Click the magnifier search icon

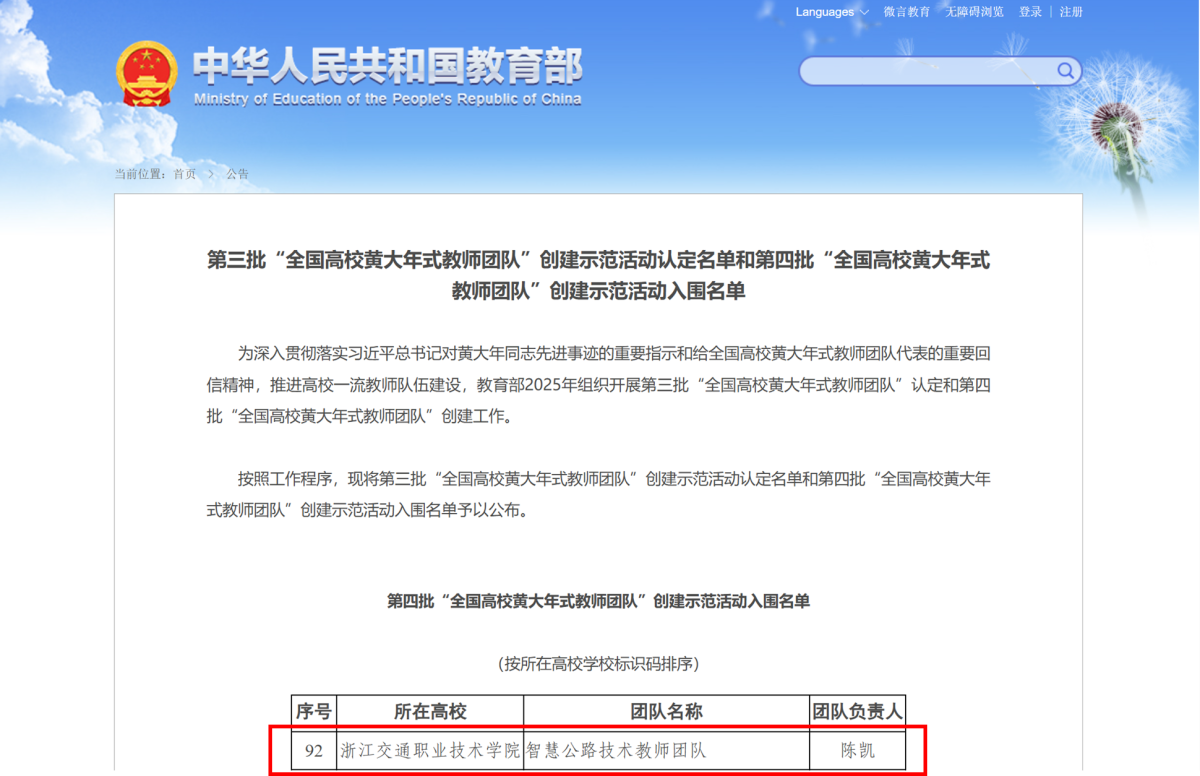(x=1066, y=71)
